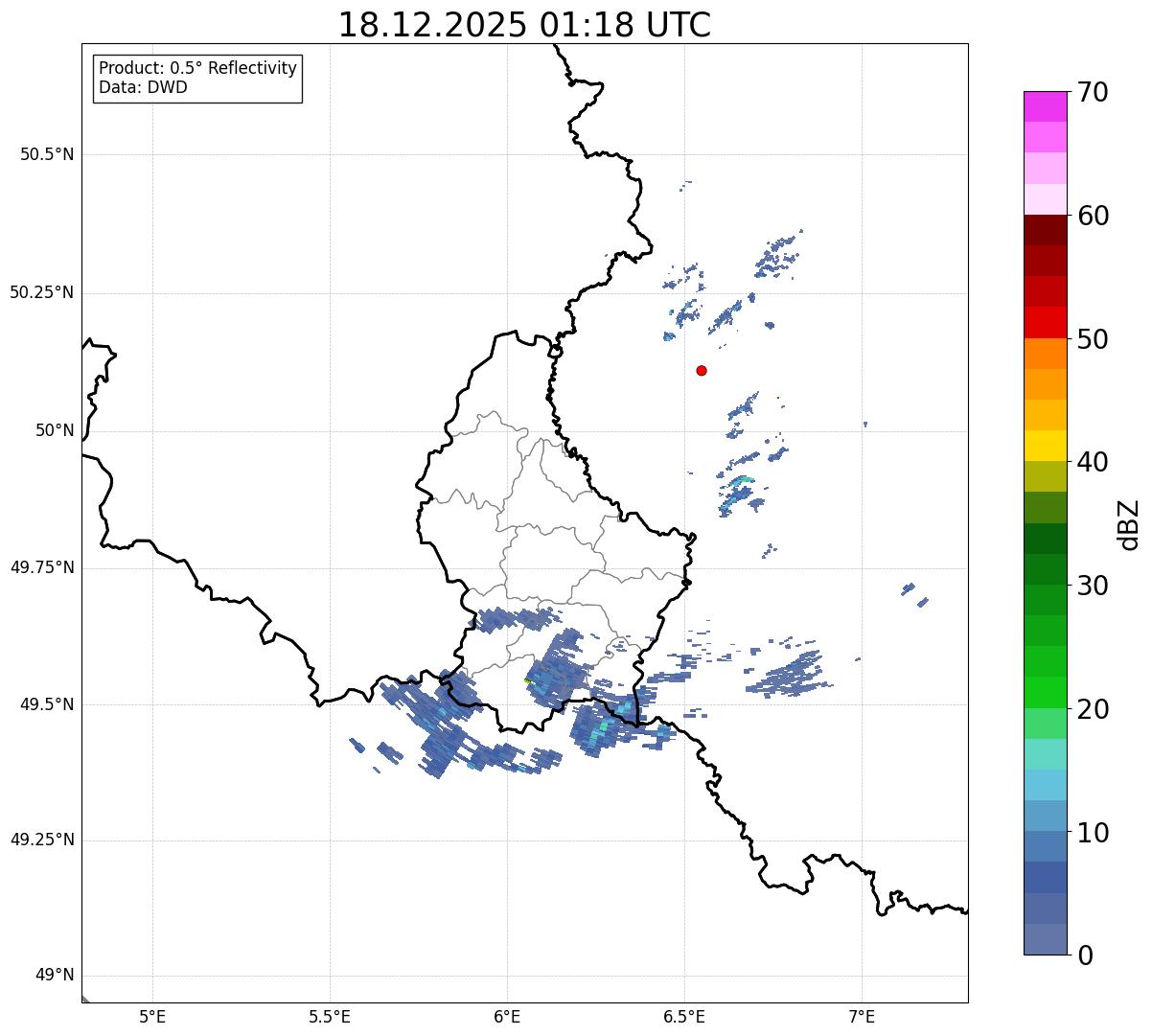
Task: Click the '50.5°N' latitude label
Action: pyautogui.click(x=47, y=155)
